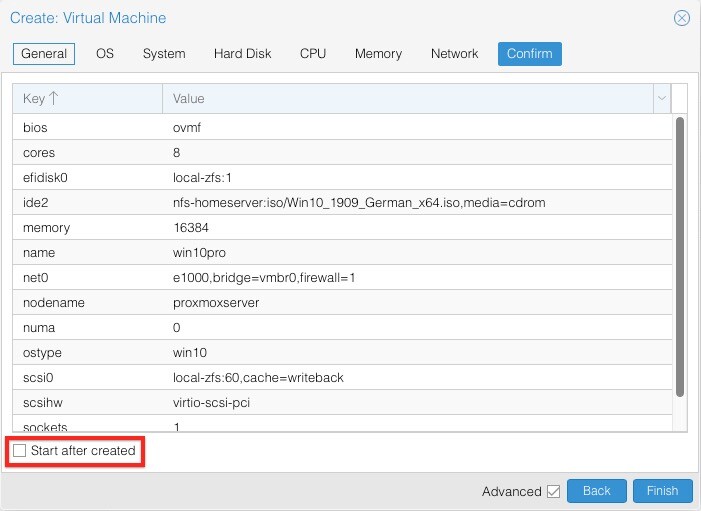Click the memory key
Screen dimensions: 701x511
click(46, 228)
